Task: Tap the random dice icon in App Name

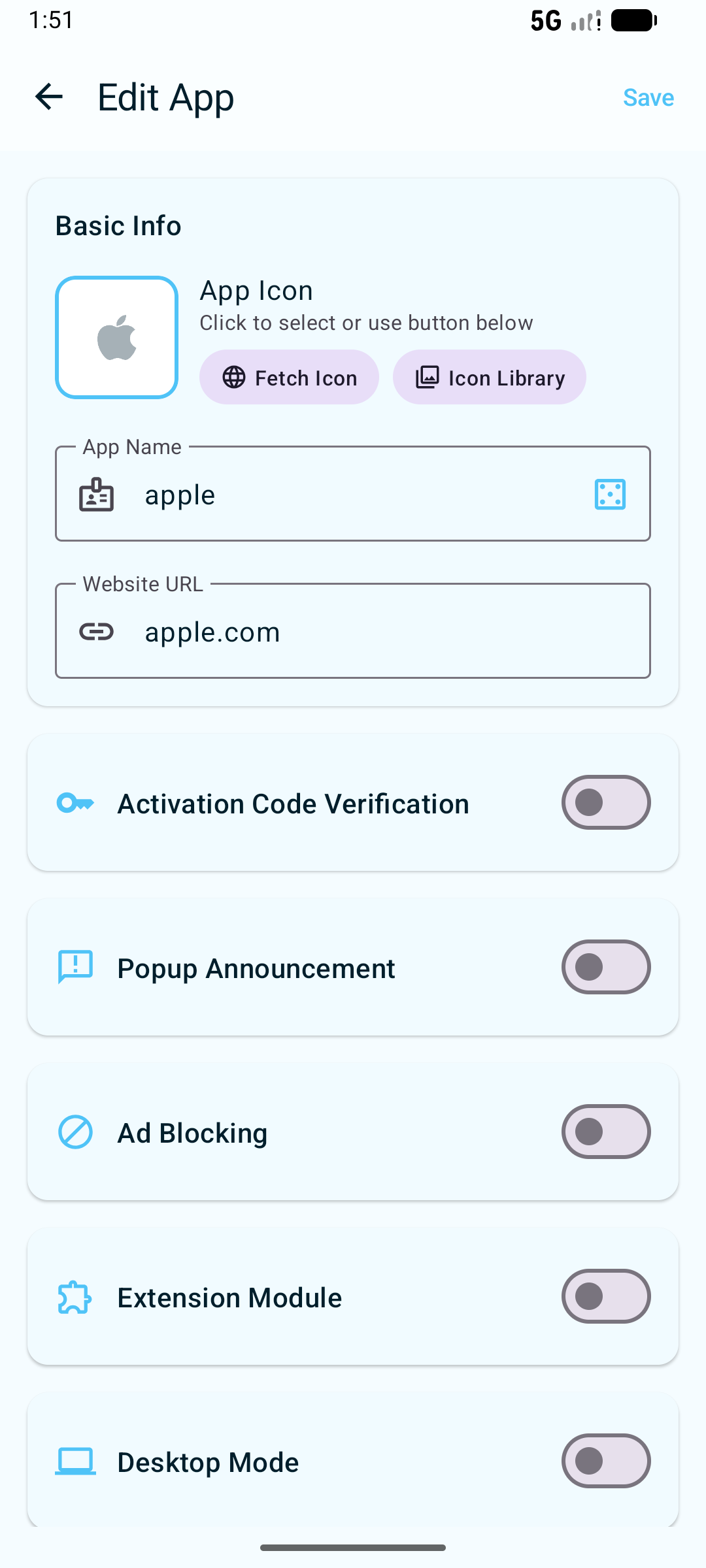Action: click(610, 494)
